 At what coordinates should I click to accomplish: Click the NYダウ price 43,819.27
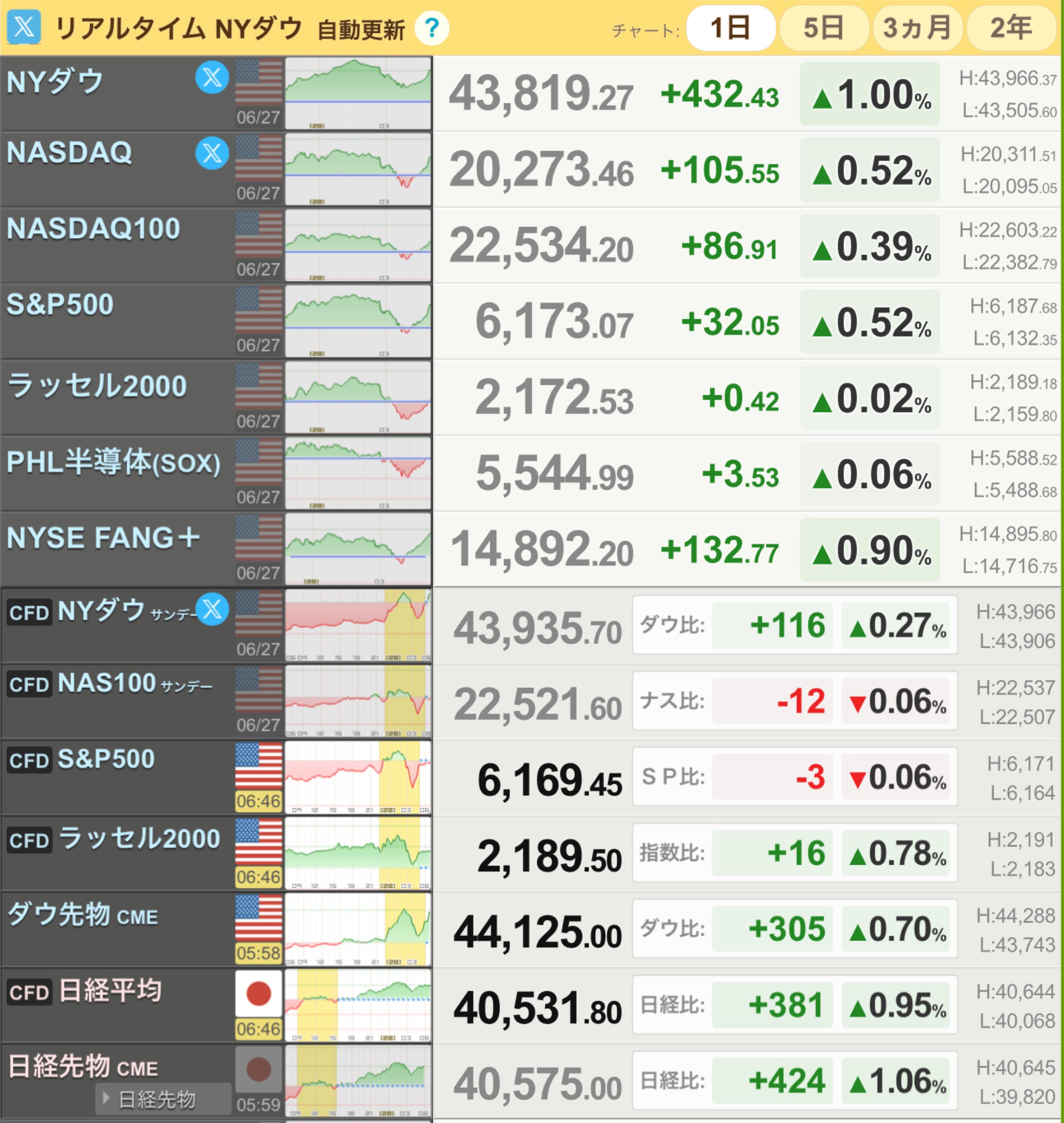click(x=540, y=94)
